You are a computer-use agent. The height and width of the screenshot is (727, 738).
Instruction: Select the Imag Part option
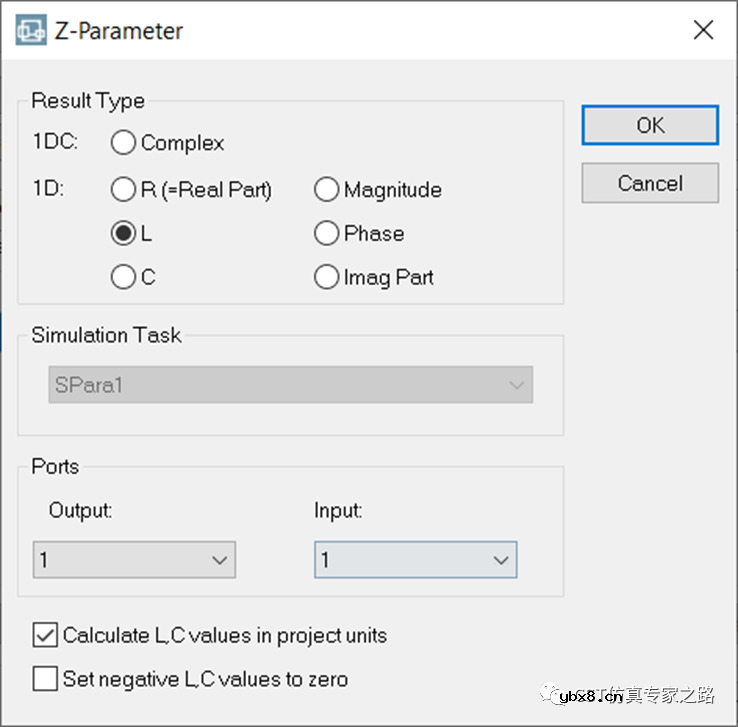[x=327, y=277]
